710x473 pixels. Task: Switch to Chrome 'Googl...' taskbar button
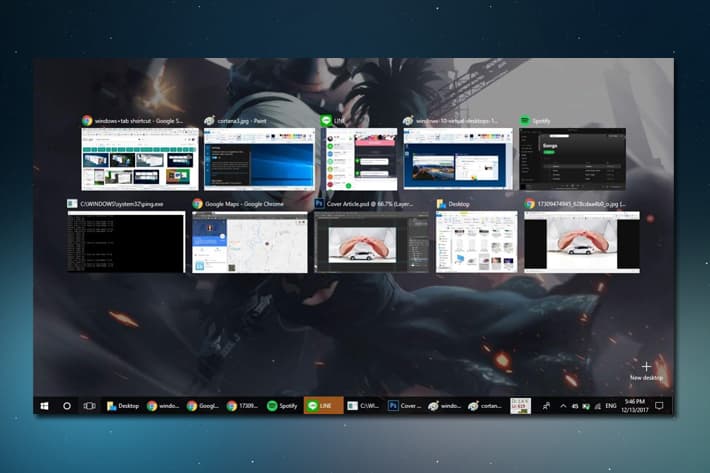click(x=202, y=406)
